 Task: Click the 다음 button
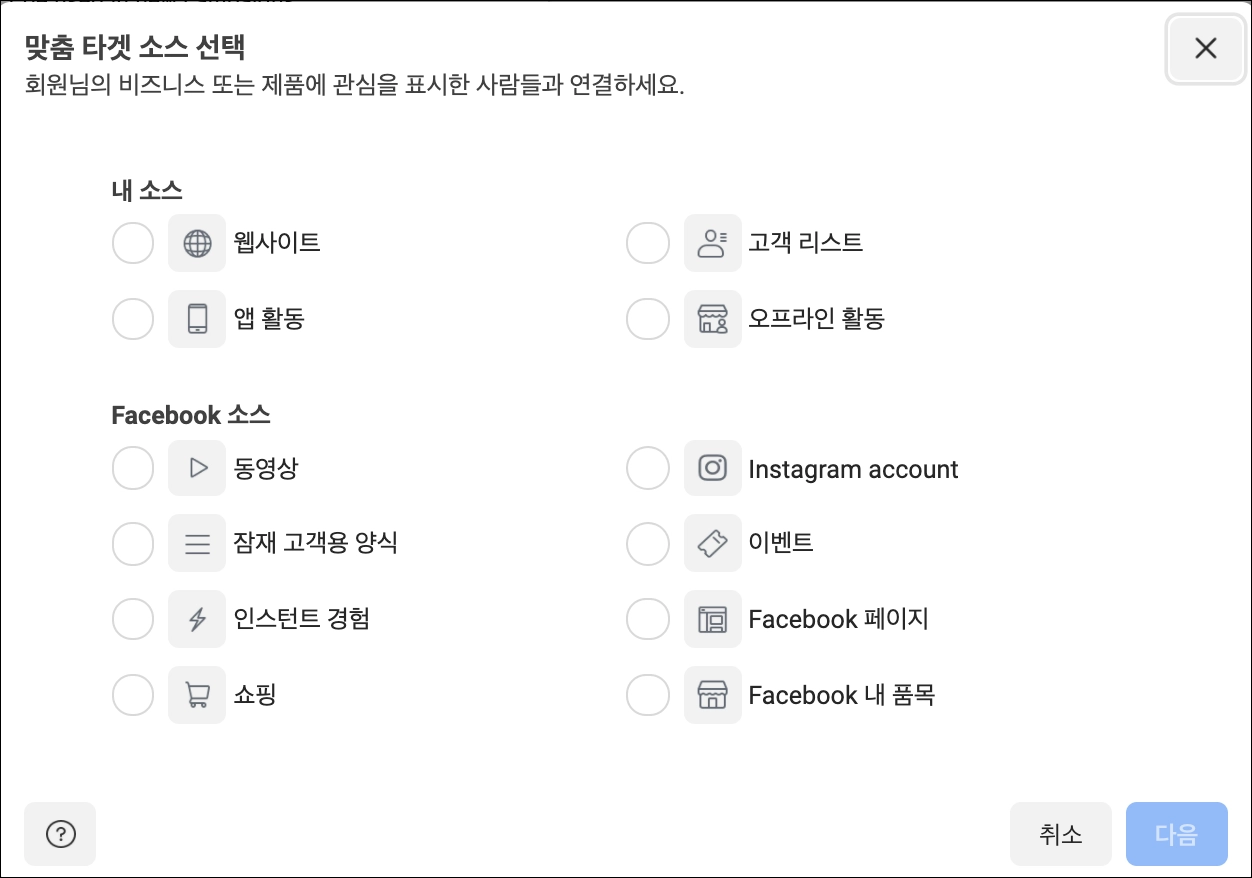click(x=1176, y=834)
